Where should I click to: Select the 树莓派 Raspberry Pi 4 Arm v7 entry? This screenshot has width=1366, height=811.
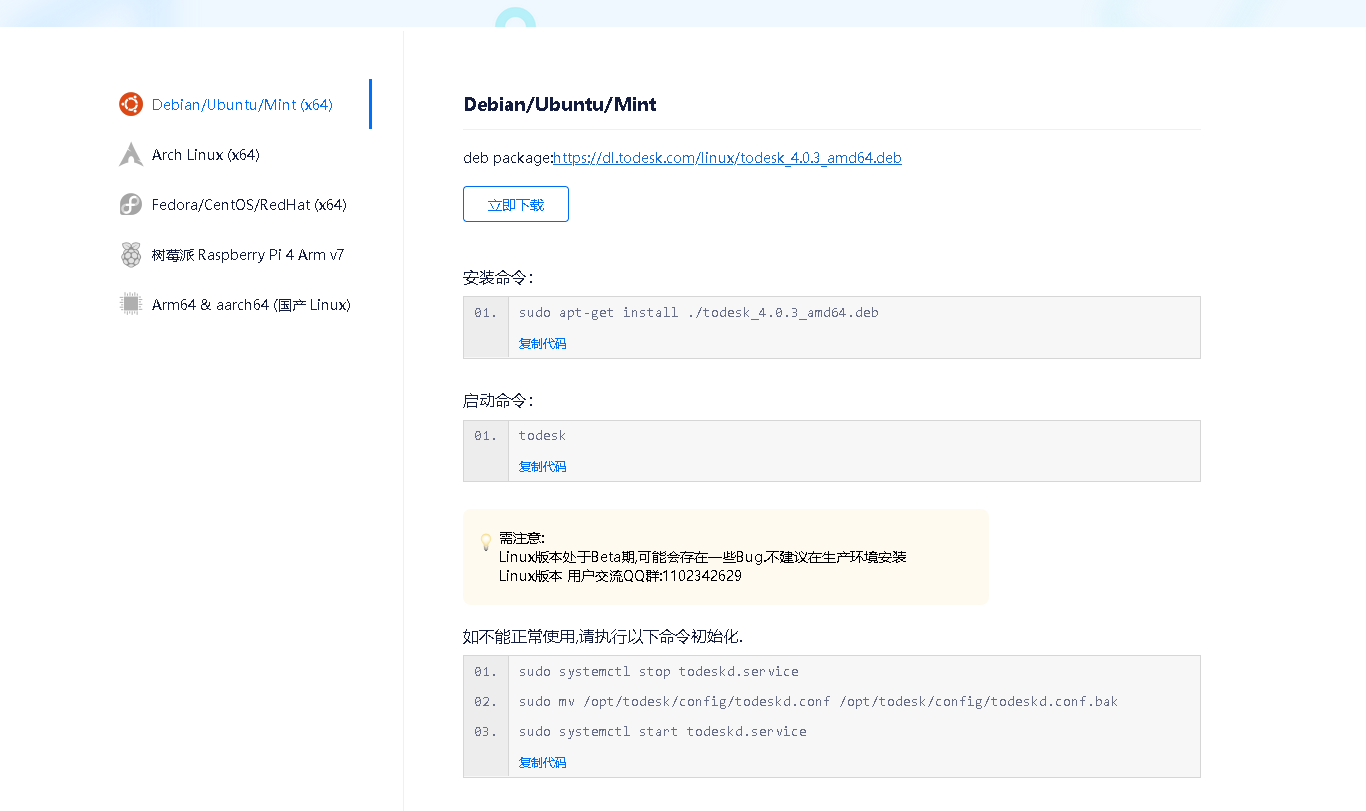(247, 254)
